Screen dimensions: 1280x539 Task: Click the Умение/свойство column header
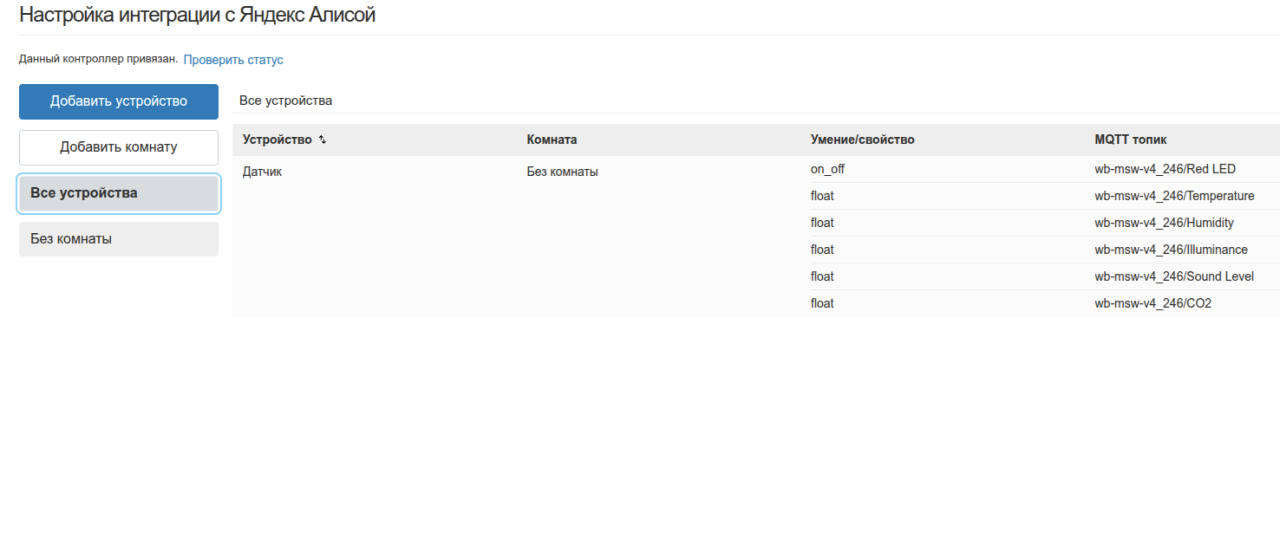coord(862,140)
